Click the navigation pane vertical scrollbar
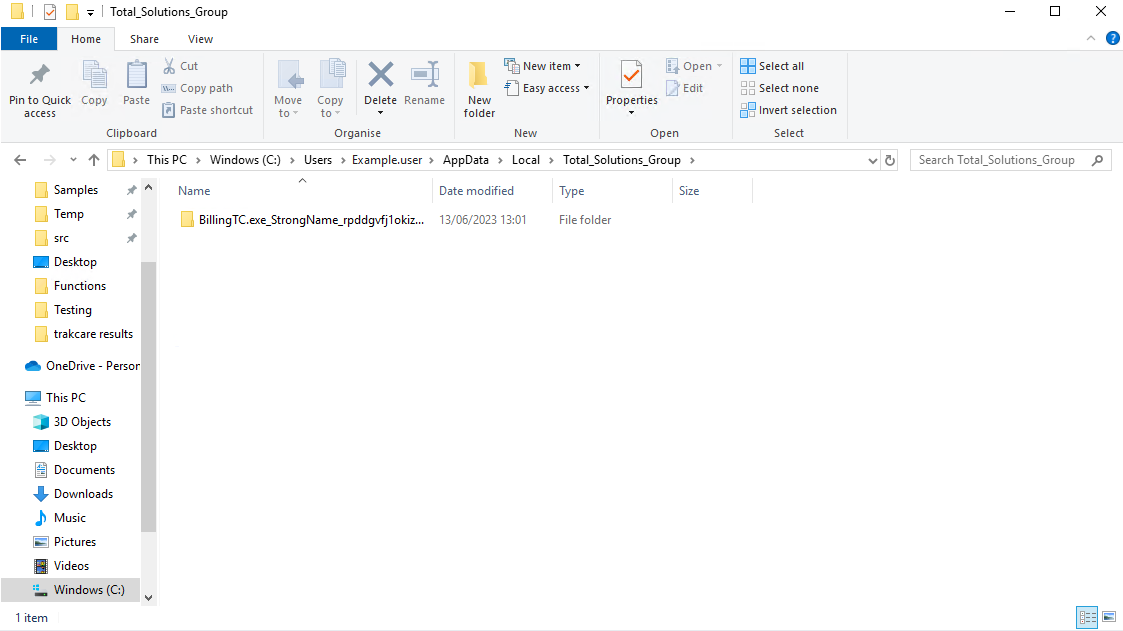The height and width of the screenshot is (631, 1123). point(148,400)
